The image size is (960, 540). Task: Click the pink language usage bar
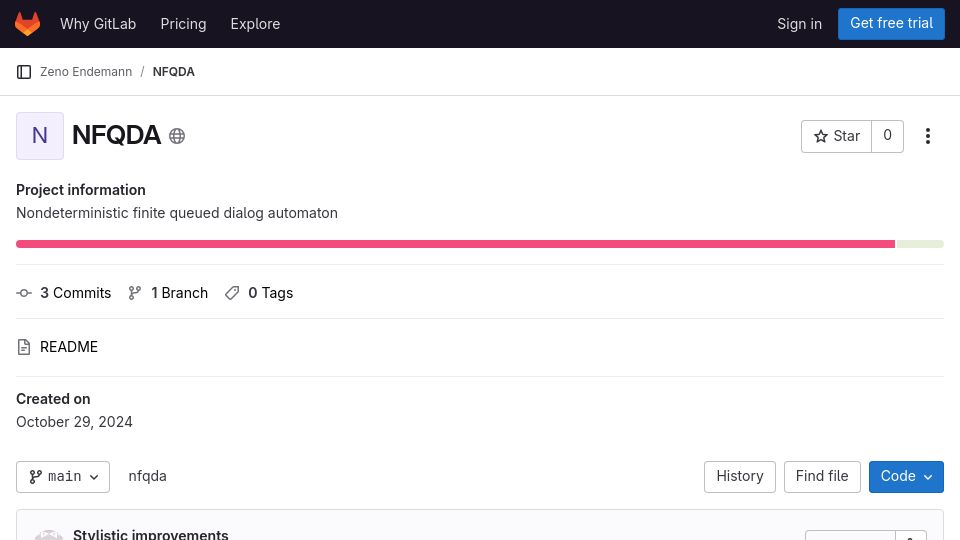tap(456, 244)
